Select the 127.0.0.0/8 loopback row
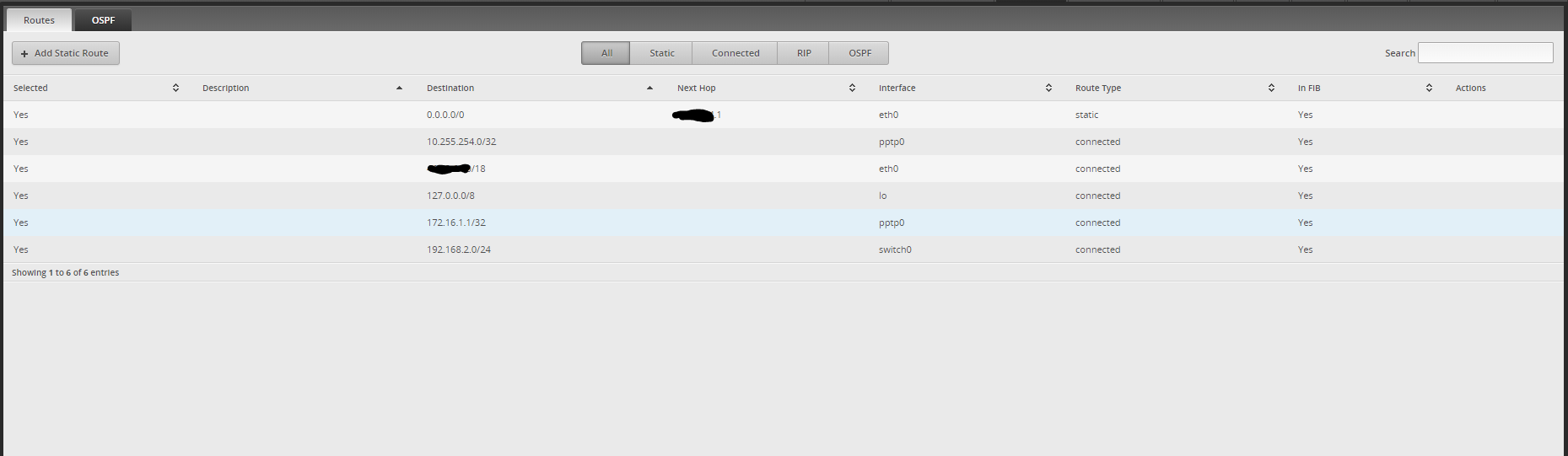1568x456 pixels. pyautogui.click(x=450, y=196)
